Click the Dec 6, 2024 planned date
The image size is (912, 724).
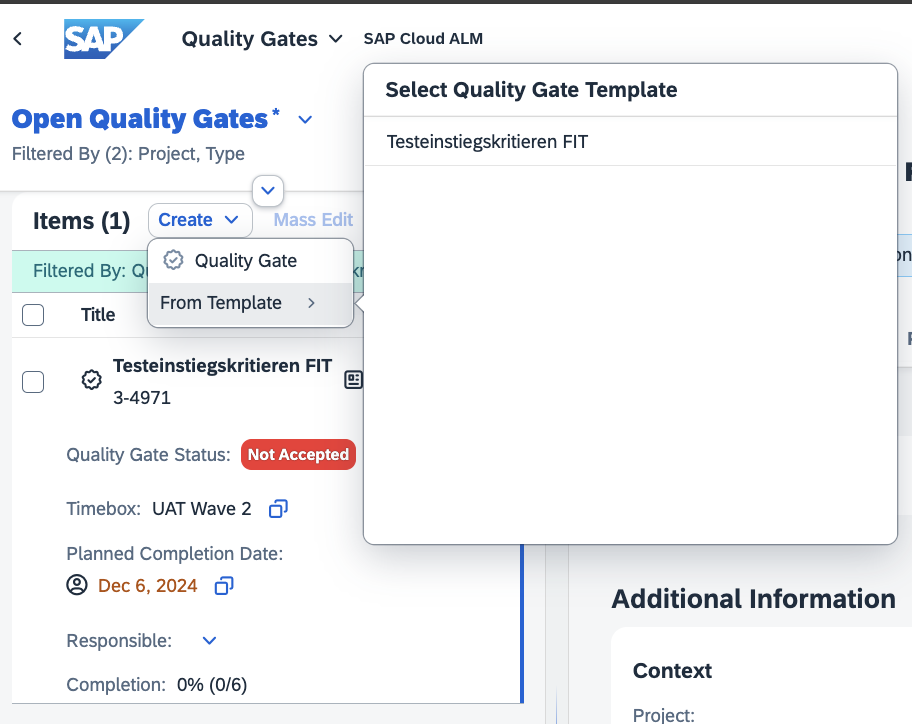click(x=148, y=585)
